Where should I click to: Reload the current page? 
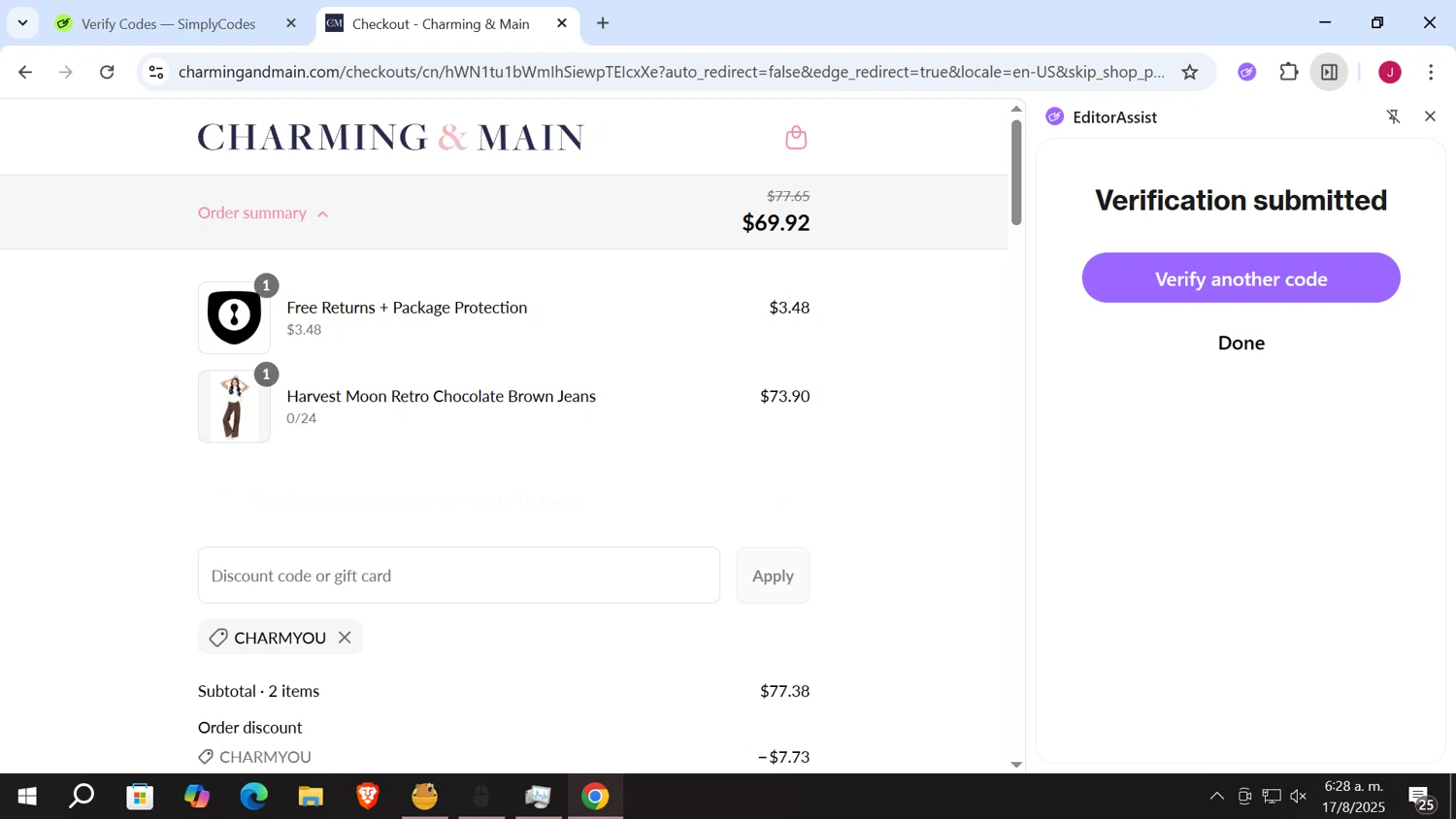pyautogui.click(x=108, y=72)
